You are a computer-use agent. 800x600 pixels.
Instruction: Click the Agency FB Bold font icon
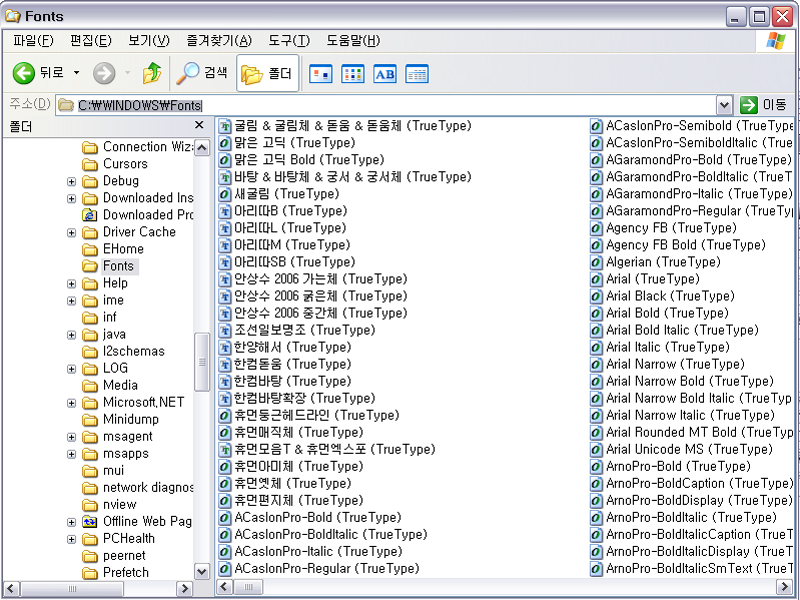pos(596,245)
